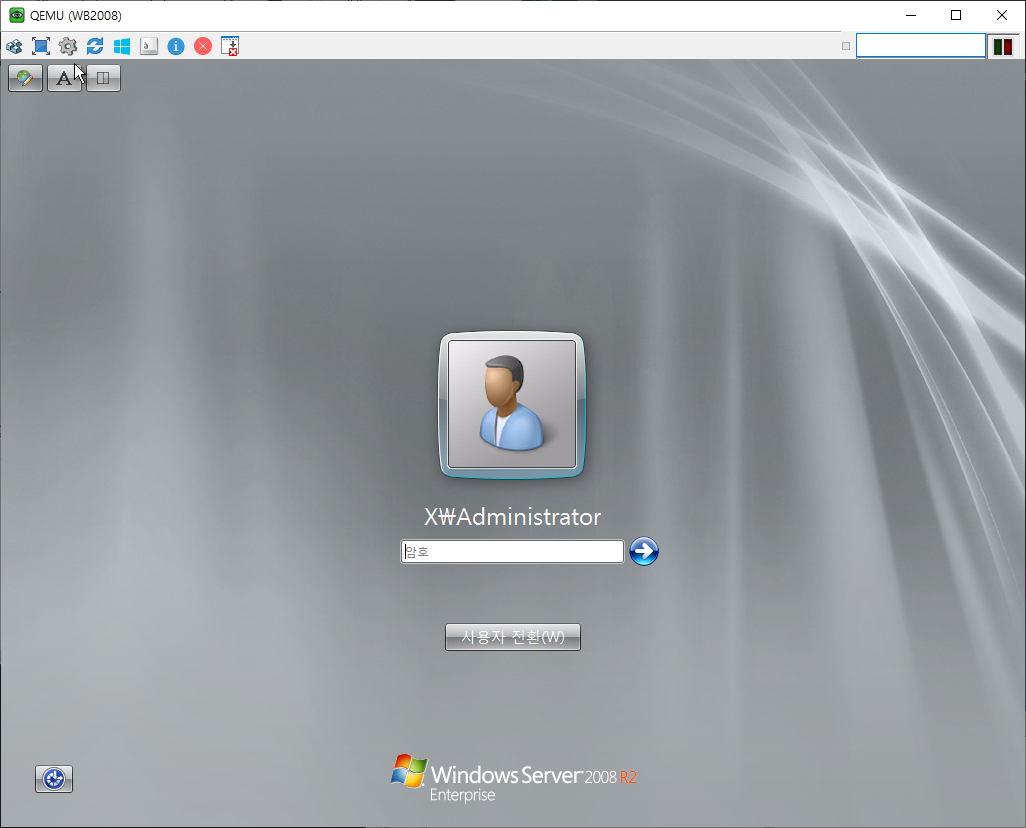Click the letter A button
The image size is (1026, 828).
point(64,79)
